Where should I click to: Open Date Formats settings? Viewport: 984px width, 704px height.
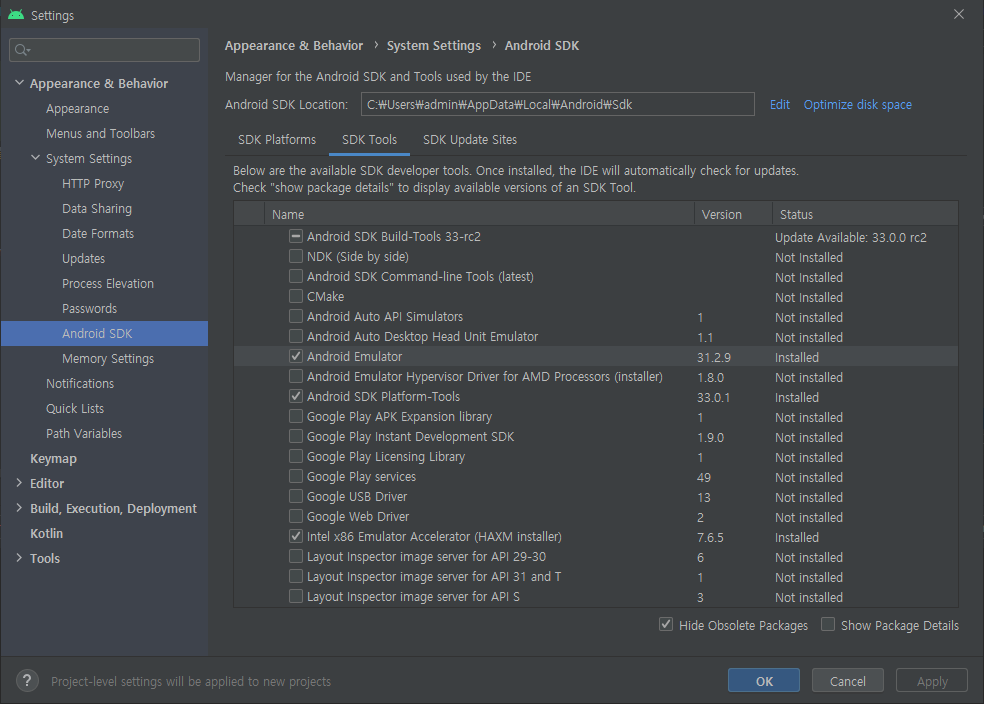point(98,233)
